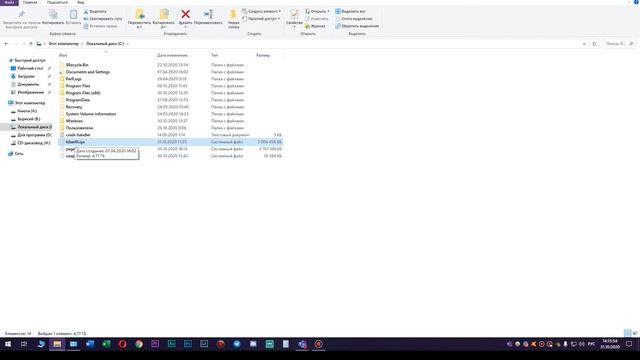Click the Изменить ribbon button
This screenshot has height=360, width=640.
point(317,19)
